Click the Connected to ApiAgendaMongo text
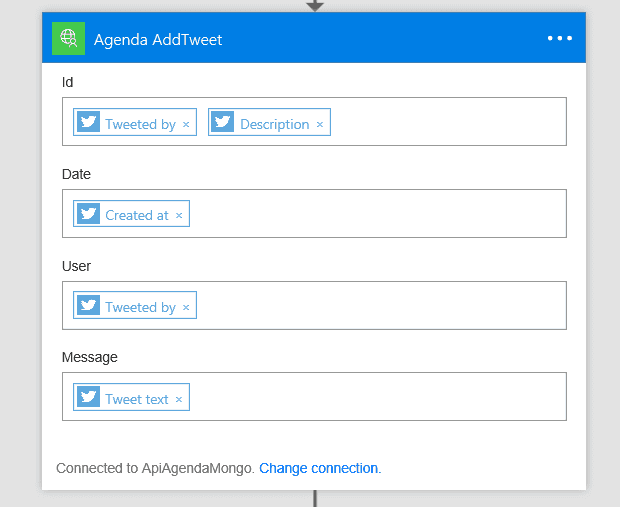This screenshot has height=507, width=620. pyautogui.click(x=155, y=468)
